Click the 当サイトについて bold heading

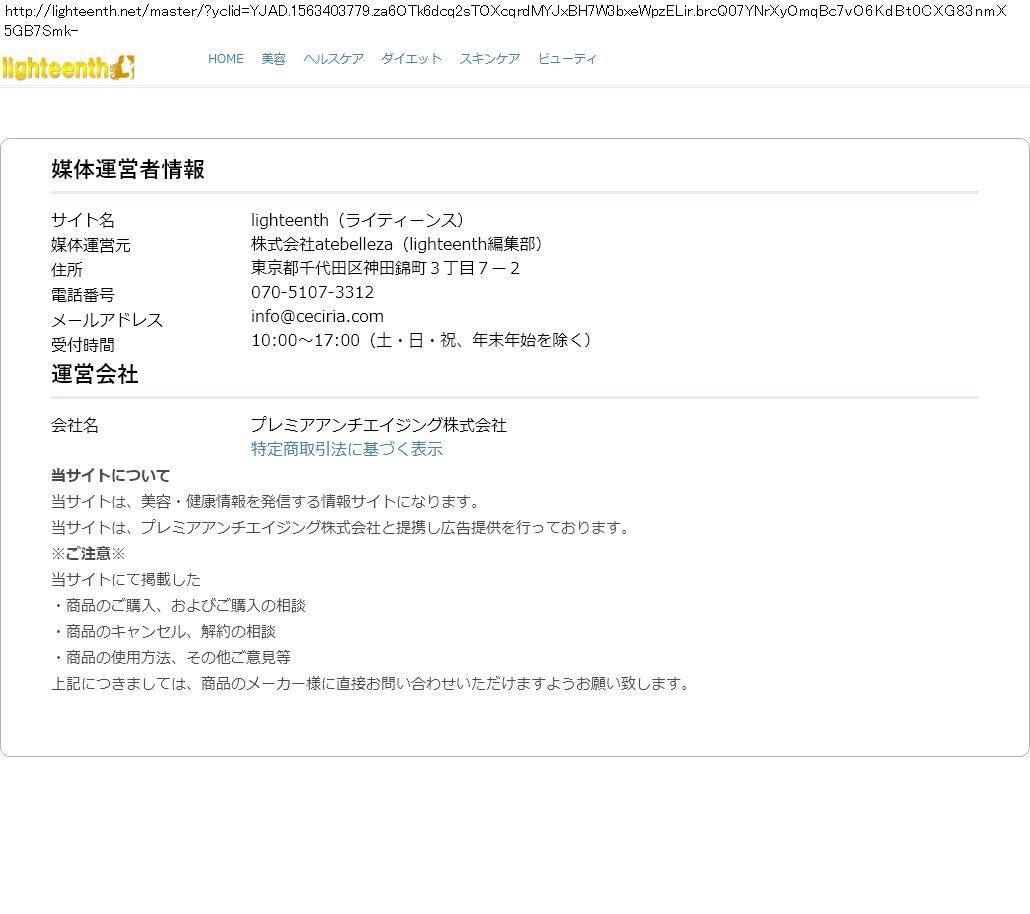pyautogui.click(x=111, y=475)
